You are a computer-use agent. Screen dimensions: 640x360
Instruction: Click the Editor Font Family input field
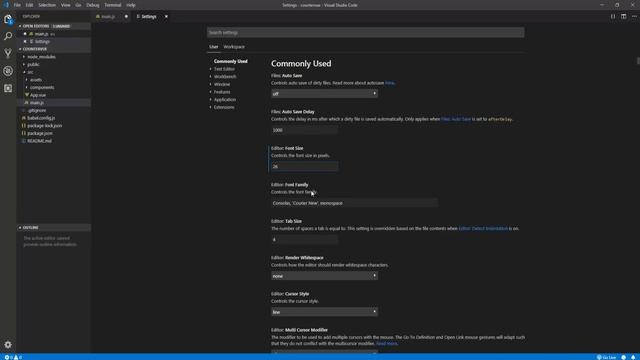pyautogui.click(x=354, y=203)
